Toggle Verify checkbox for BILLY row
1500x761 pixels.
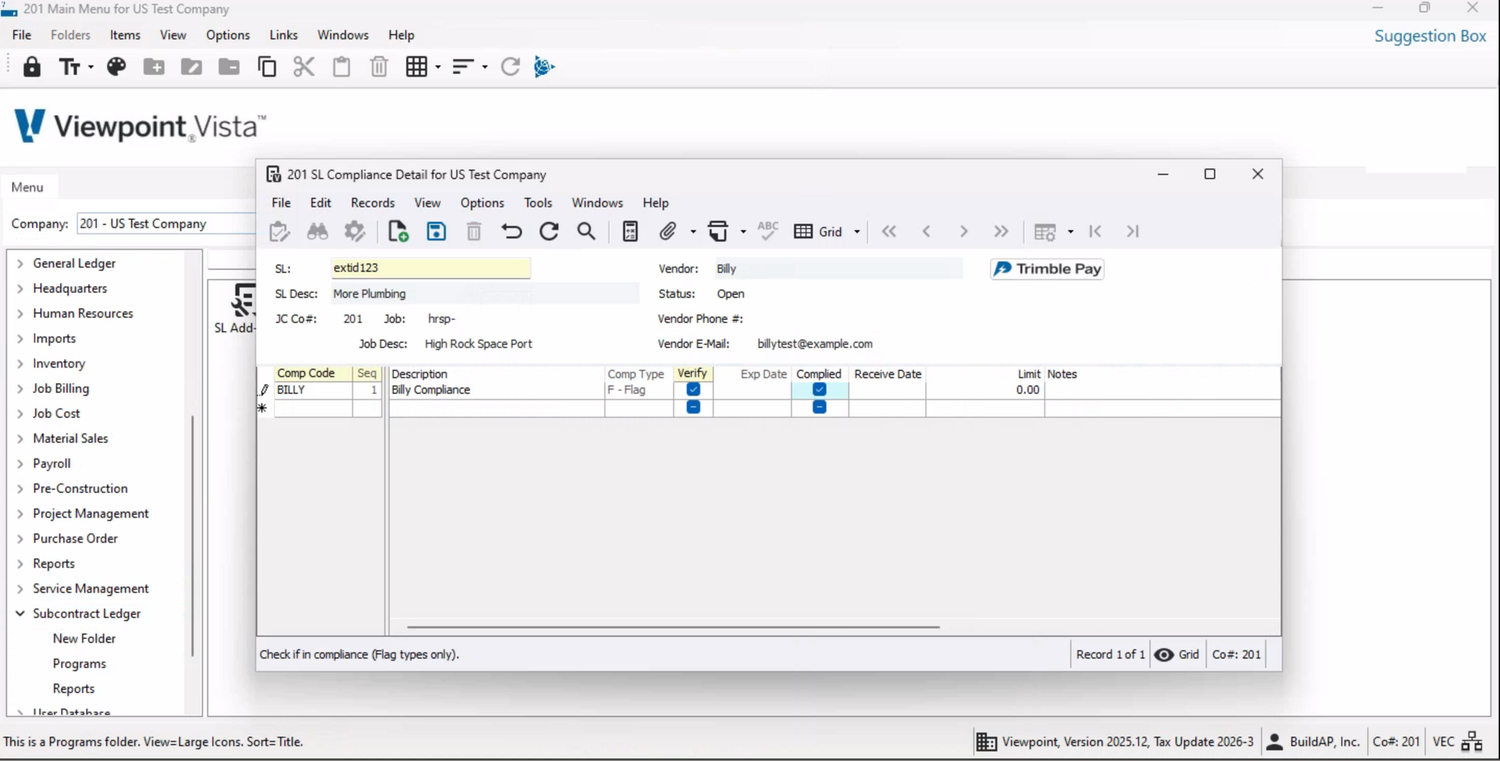(693, 390)
